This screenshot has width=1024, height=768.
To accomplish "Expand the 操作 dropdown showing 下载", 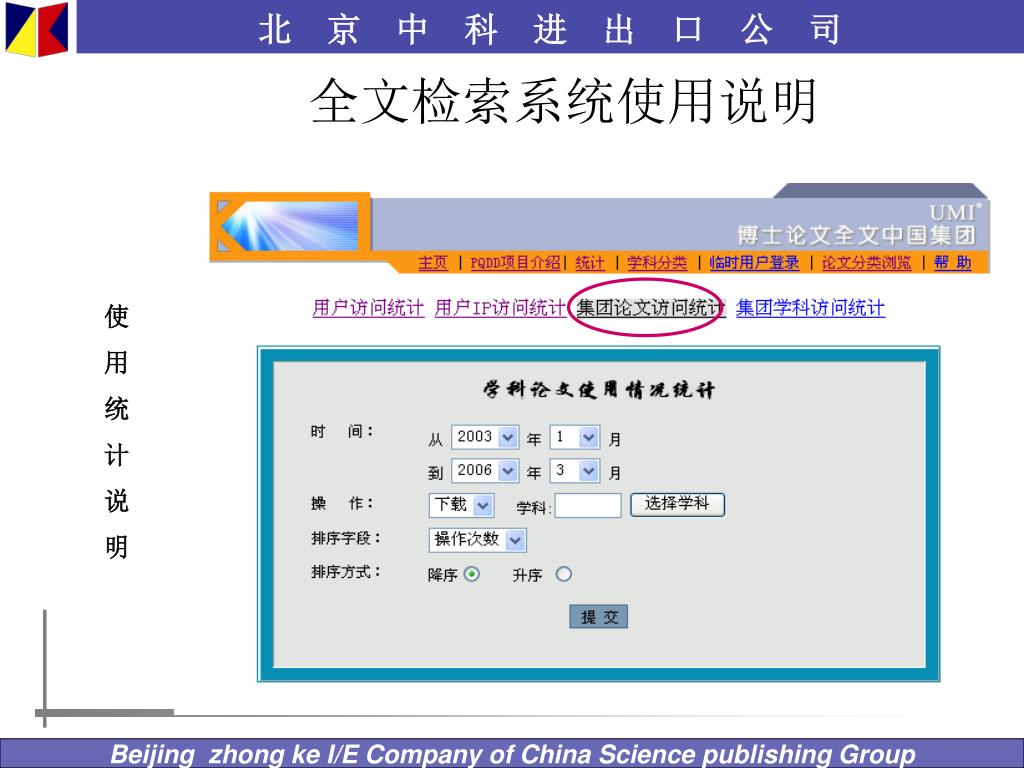I will tap(461, 505).
